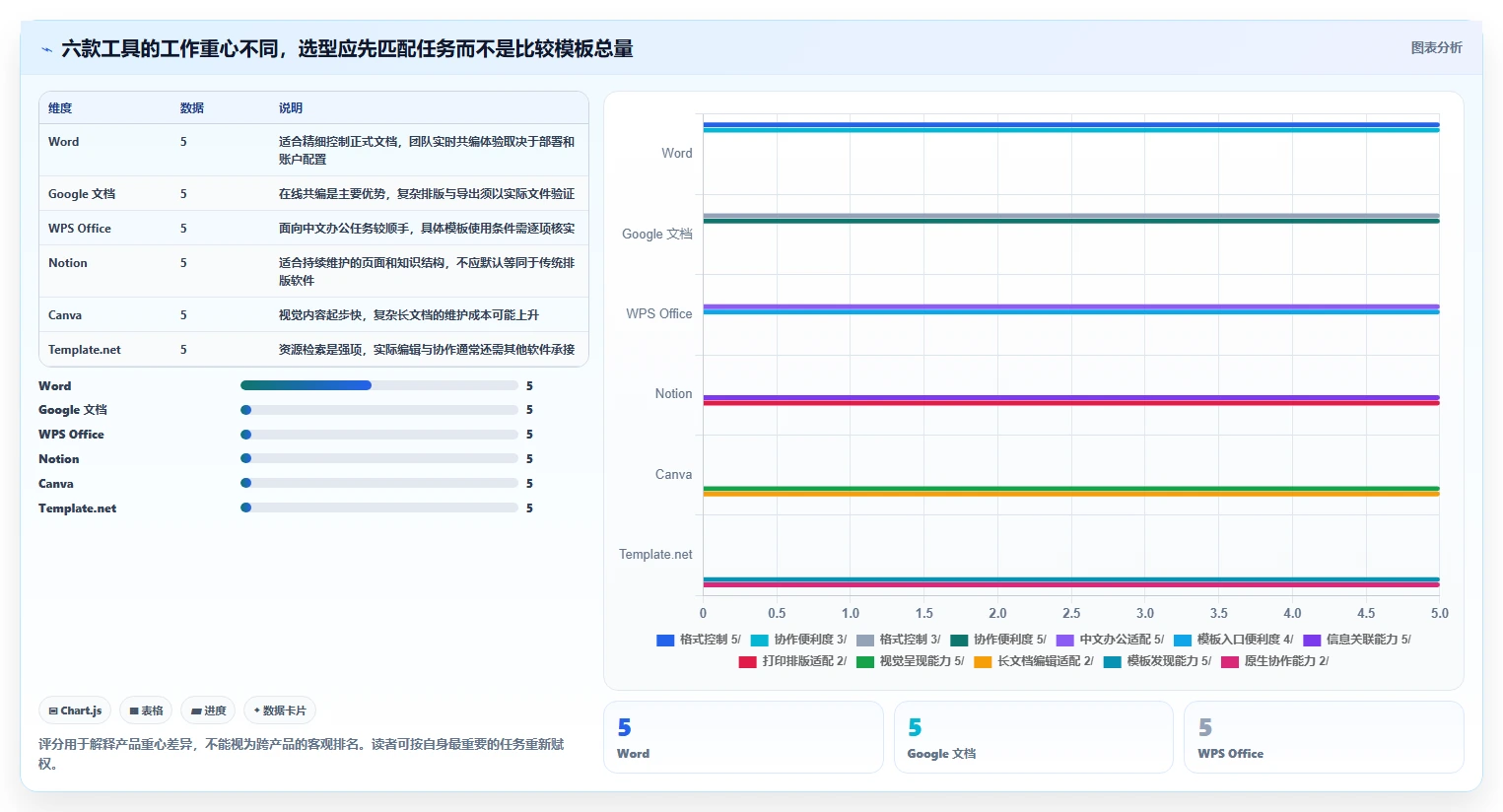Click the Chart.js tag
The width and height of the screenshot is (1503, 812).
(x=75, y=710)
